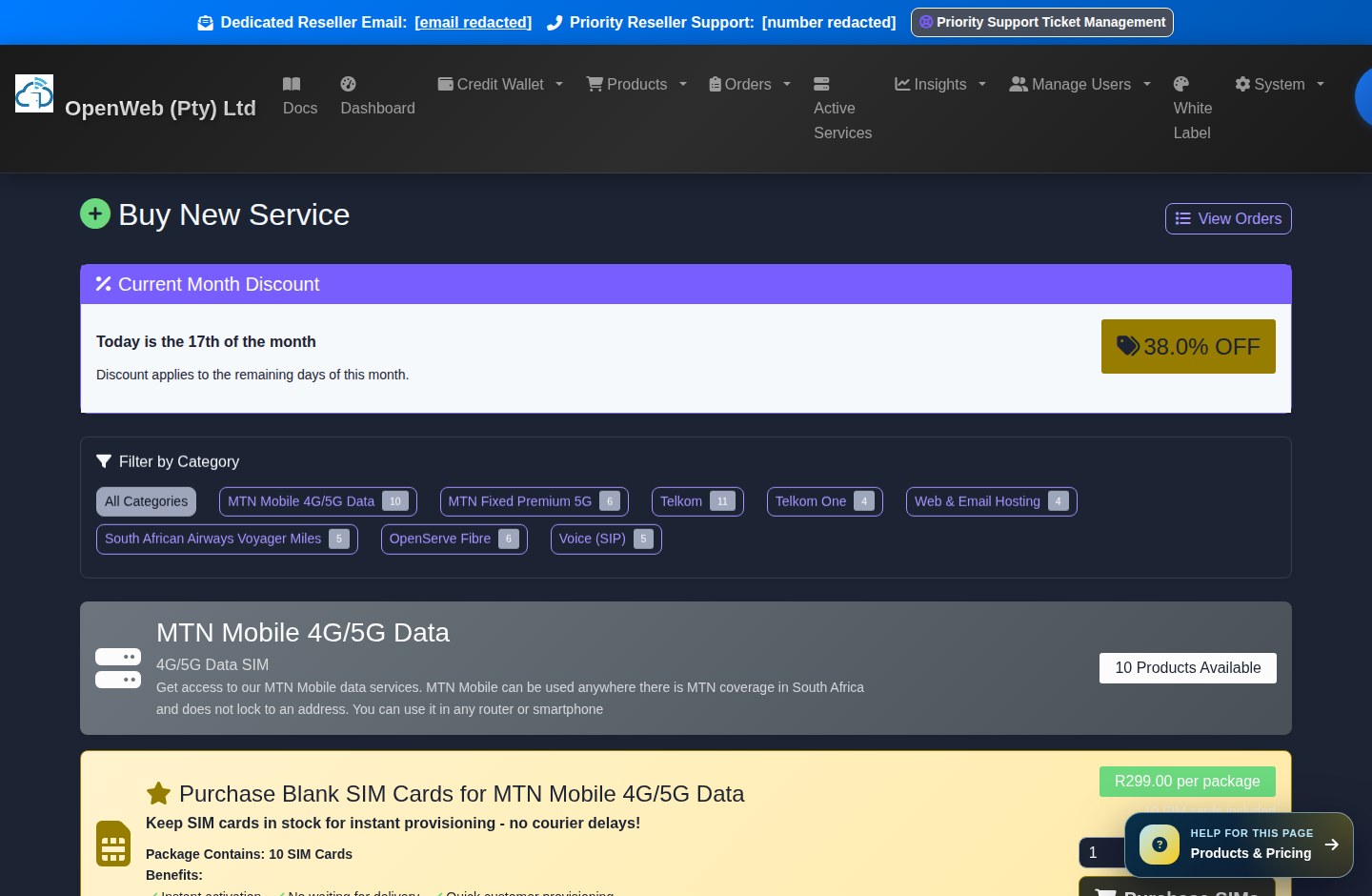Expand the Products dropdown menu
Screen dimensions: 1372x896
click(x=683, y=84)
